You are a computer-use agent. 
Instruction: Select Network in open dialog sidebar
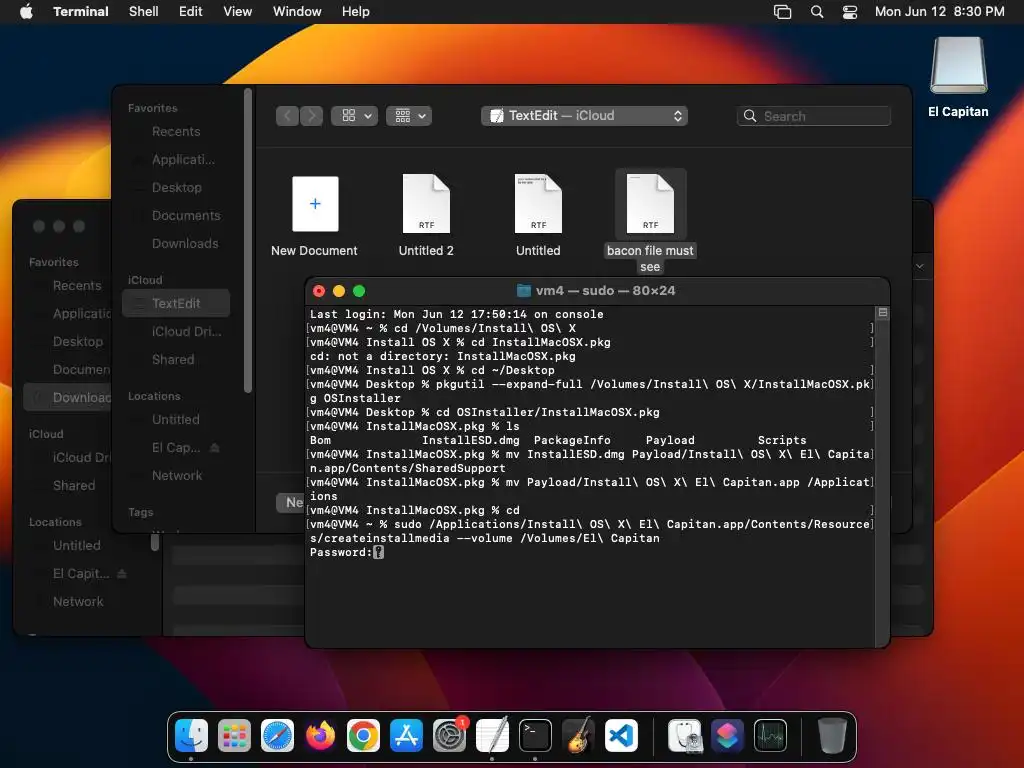pos(176,475)
